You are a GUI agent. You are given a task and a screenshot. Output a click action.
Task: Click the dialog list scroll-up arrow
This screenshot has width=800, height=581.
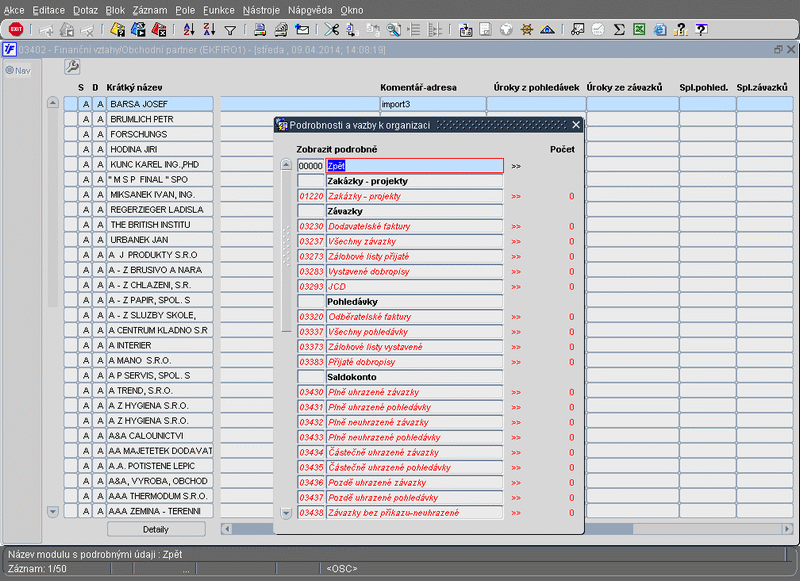tap(286, 165)
